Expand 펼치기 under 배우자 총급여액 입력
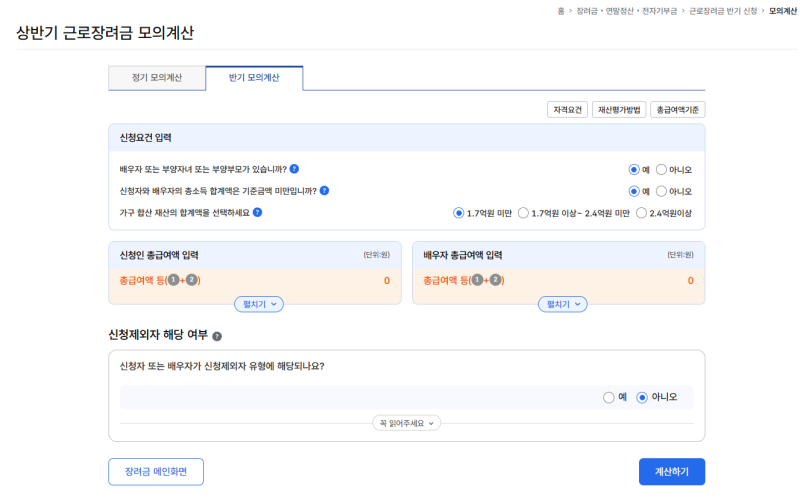This screenshot has width=800, height=501. (x=563, y=304)
